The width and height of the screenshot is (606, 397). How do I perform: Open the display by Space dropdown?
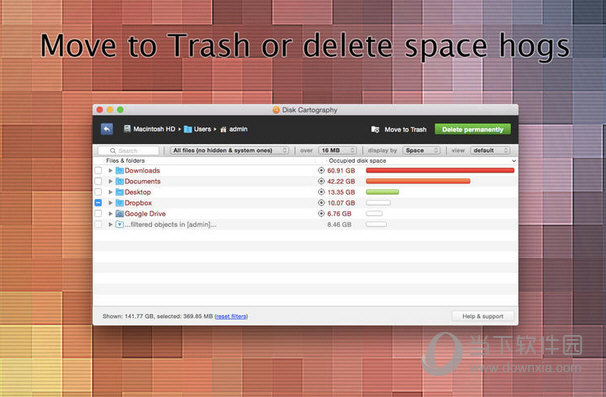tap(421, 150)
